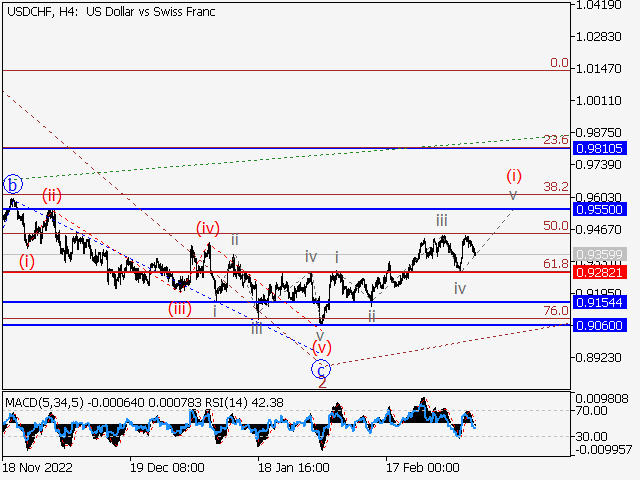
Task: Click the 0.89230 price axis value
Action: tap(598, 358)
